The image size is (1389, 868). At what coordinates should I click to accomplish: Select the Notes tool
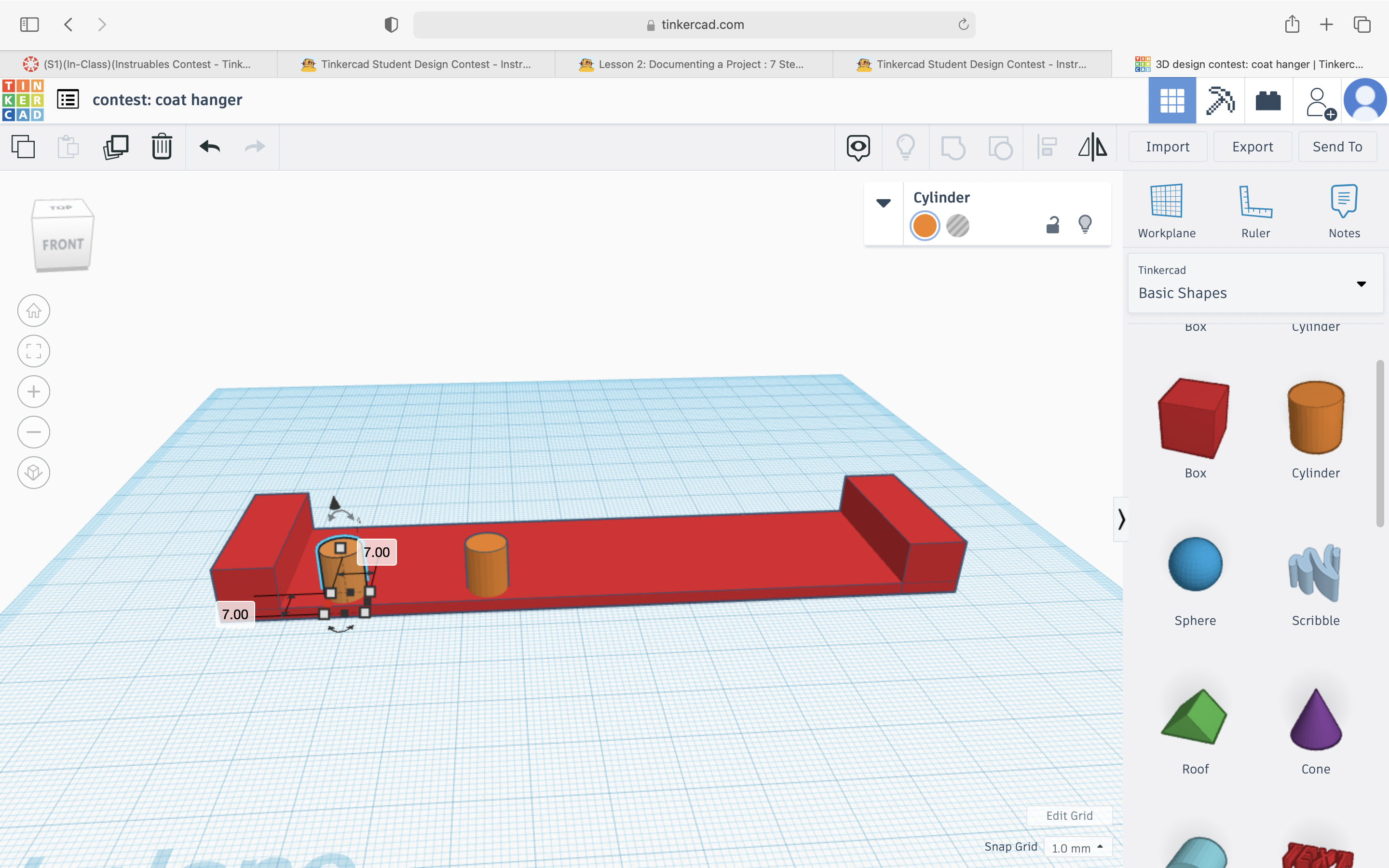pos(1344,211)
